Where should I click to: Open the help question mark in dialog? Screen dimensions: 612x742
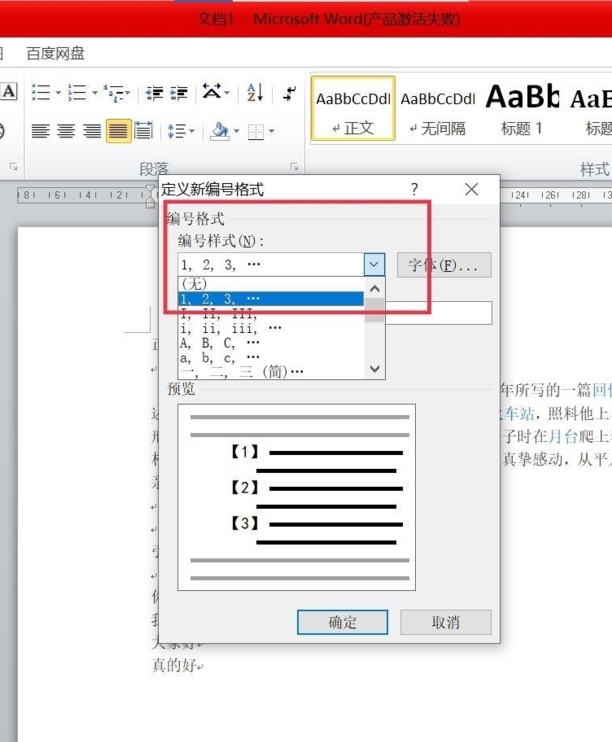pos(414,189)
